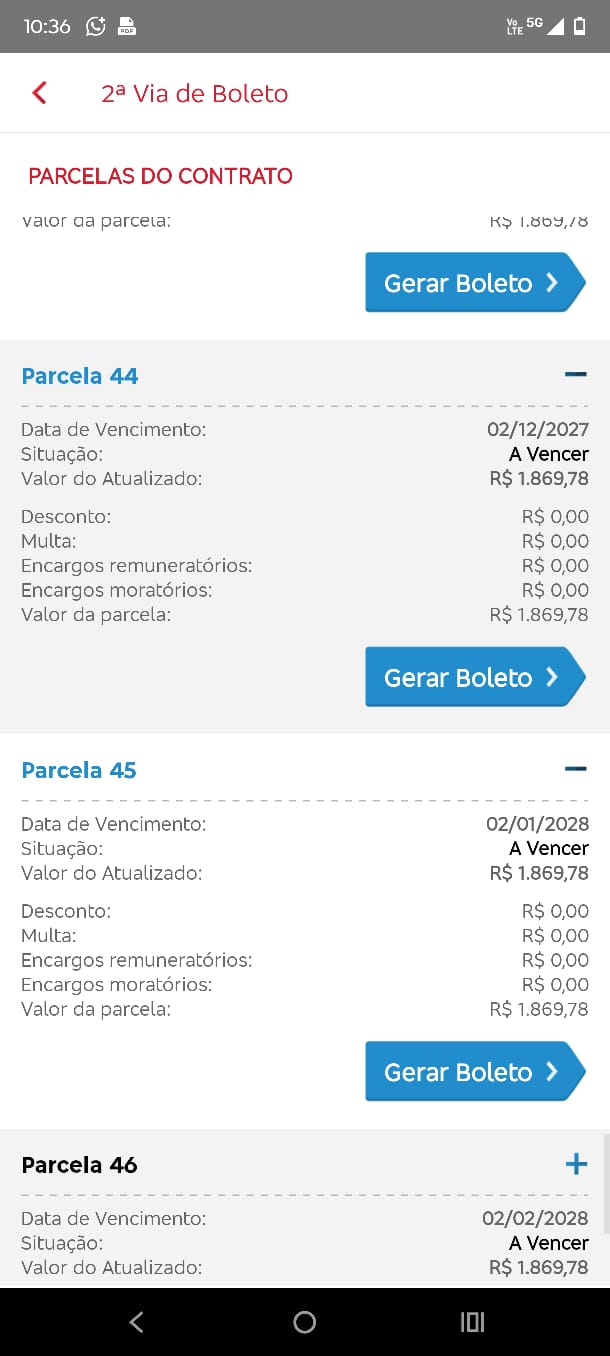Collapse Parcela 45 with minus icon

(x=575, y=769)
